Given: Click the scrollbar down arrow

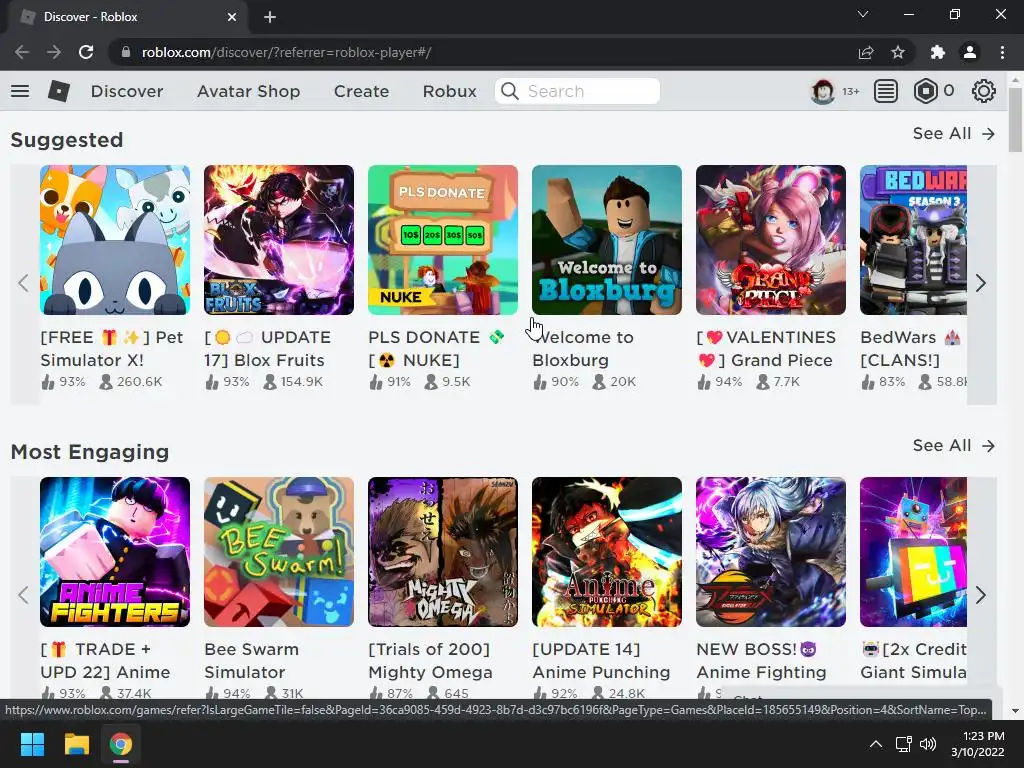Looking at the screenshot, I should [x=1016, y=711].
